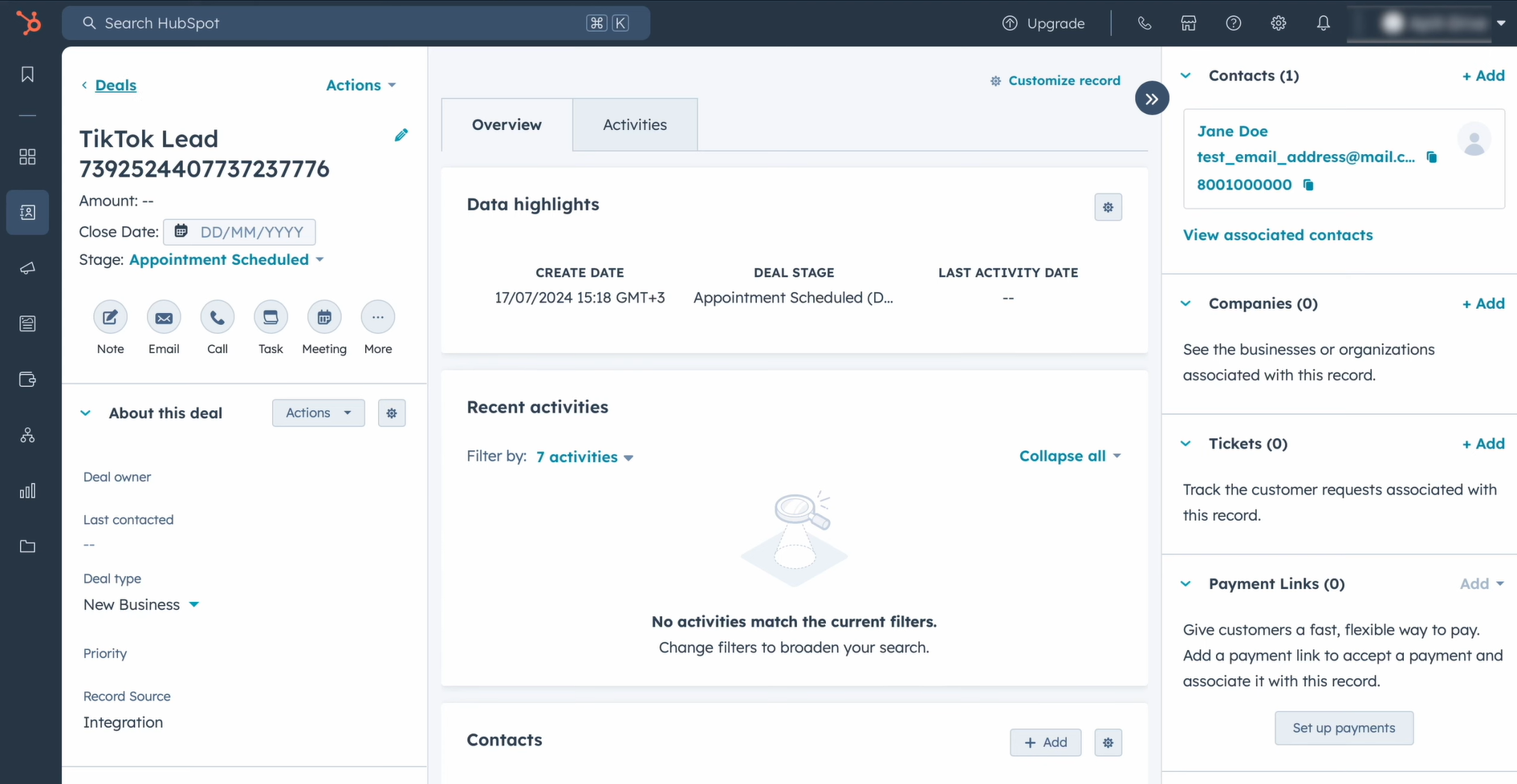Switch to the Overview tab

click(x=507, y=124)
